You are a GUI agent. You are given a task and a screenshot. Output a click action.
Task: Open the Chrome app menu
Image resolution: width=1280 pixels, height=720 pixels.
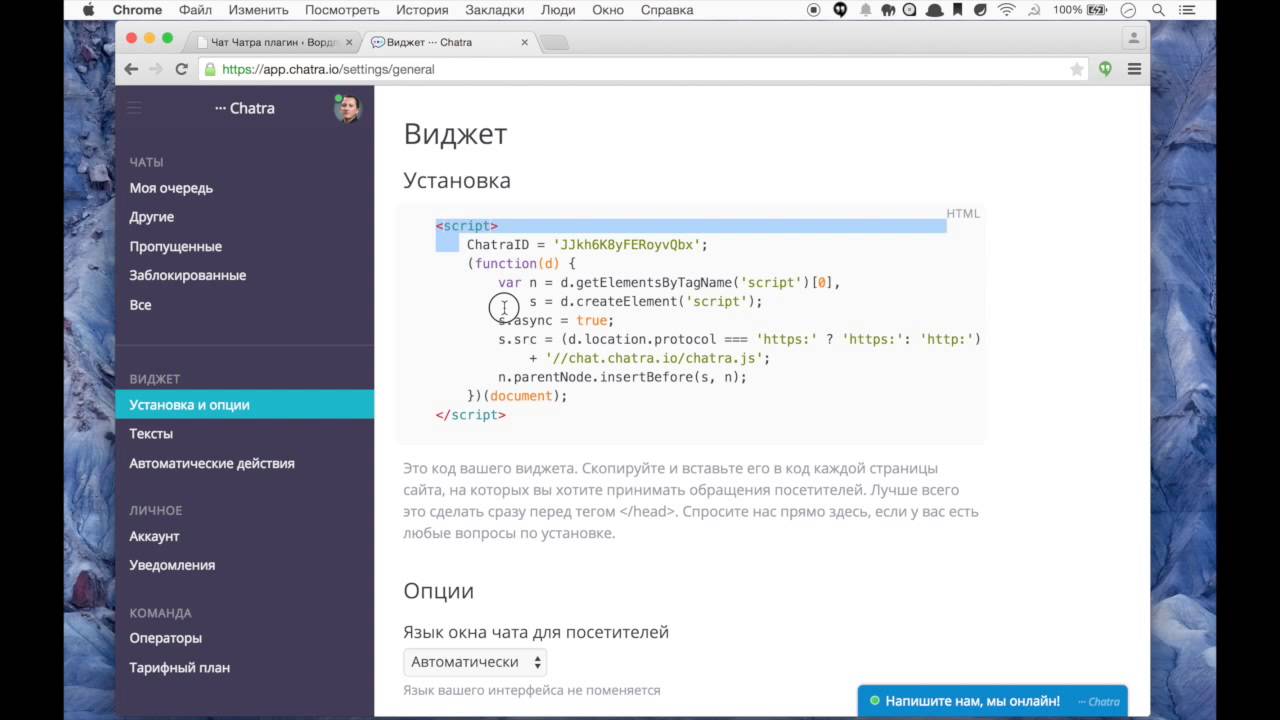click(x=137, y=10)
